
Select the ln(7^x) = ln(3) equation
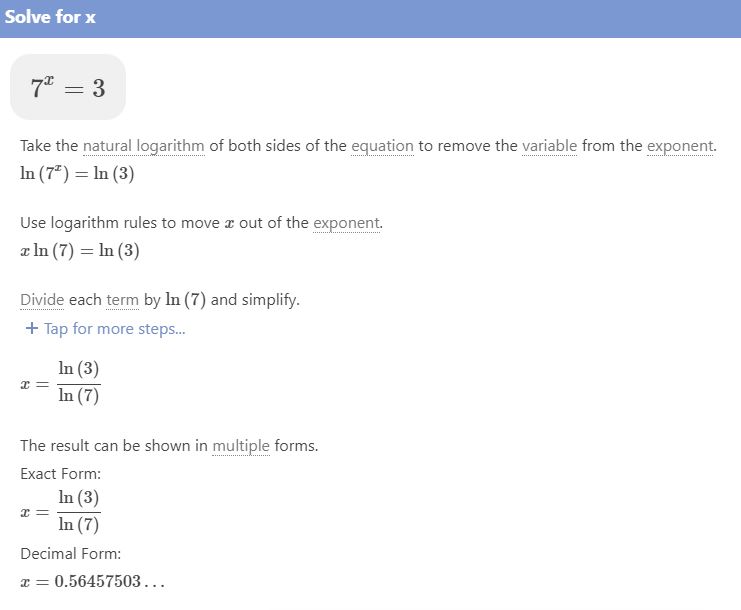(78, 173)
